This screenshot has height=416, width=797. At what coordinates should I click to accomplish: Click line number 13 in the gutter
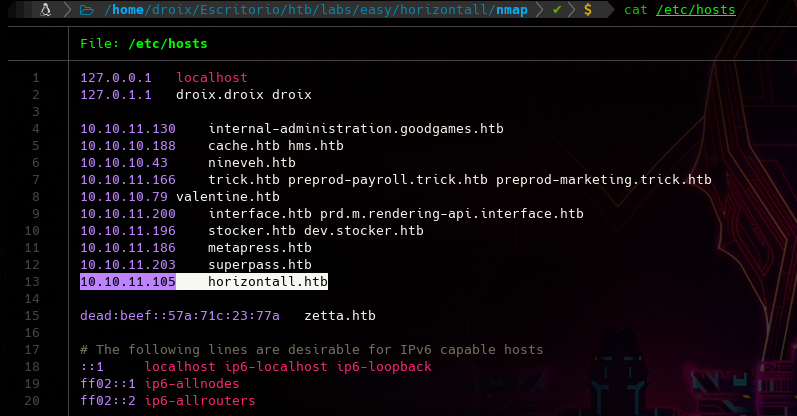[35, 282]
